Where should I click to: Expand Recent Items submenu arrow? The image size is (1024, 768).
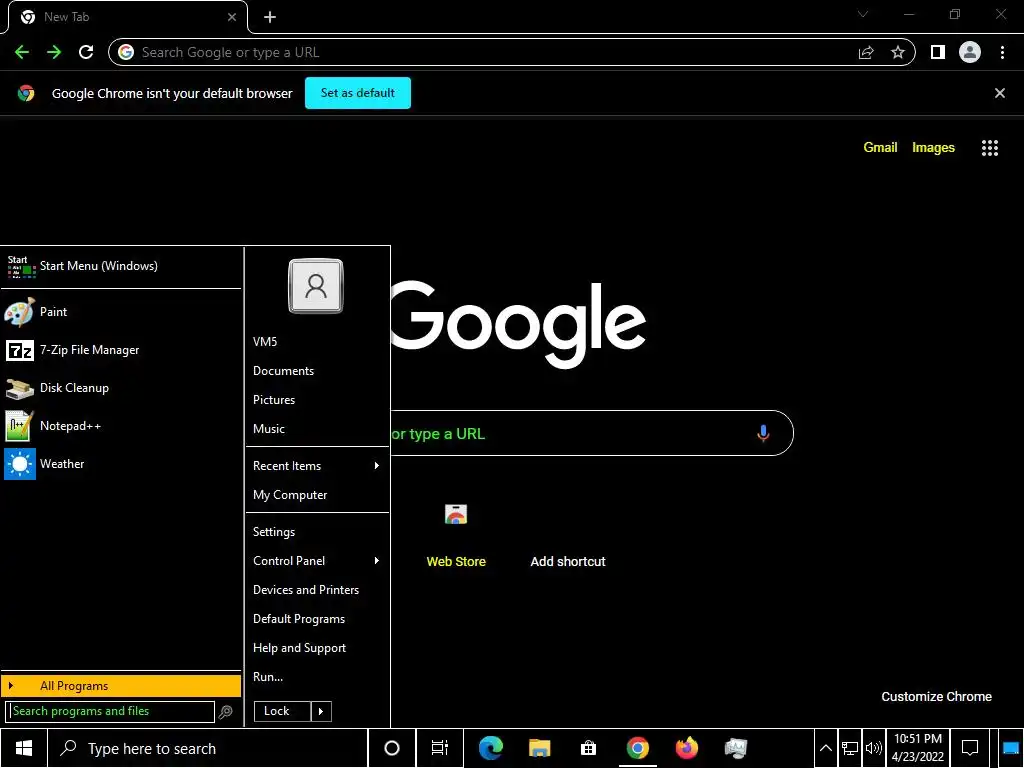(x=377, y=466)
